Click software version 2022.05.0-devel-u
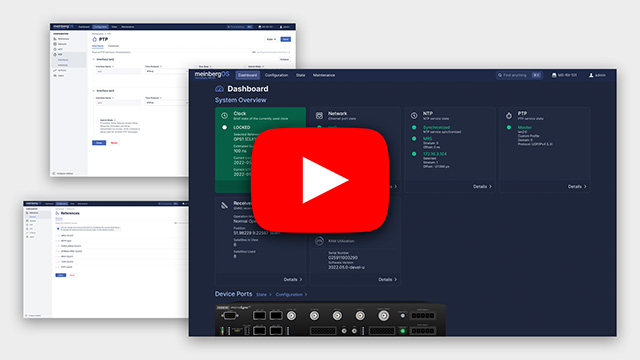Image resolution: width=640 pixels, height=360 pixels. click(347, 267)
